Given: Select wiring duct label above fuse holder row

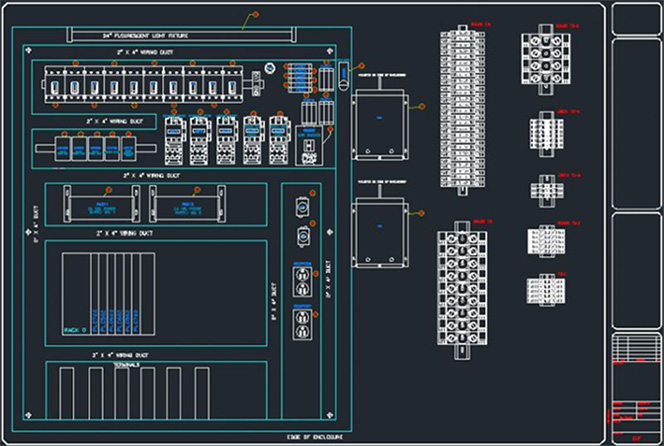Looking at the screenshot, I should coord(114,121).
